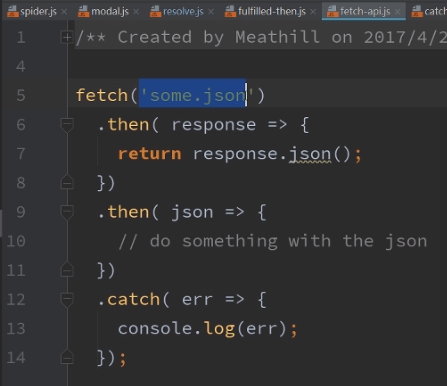Click the fetch-api.js file icon
Screen dimensions: 447x386
[x=332, y=12]
